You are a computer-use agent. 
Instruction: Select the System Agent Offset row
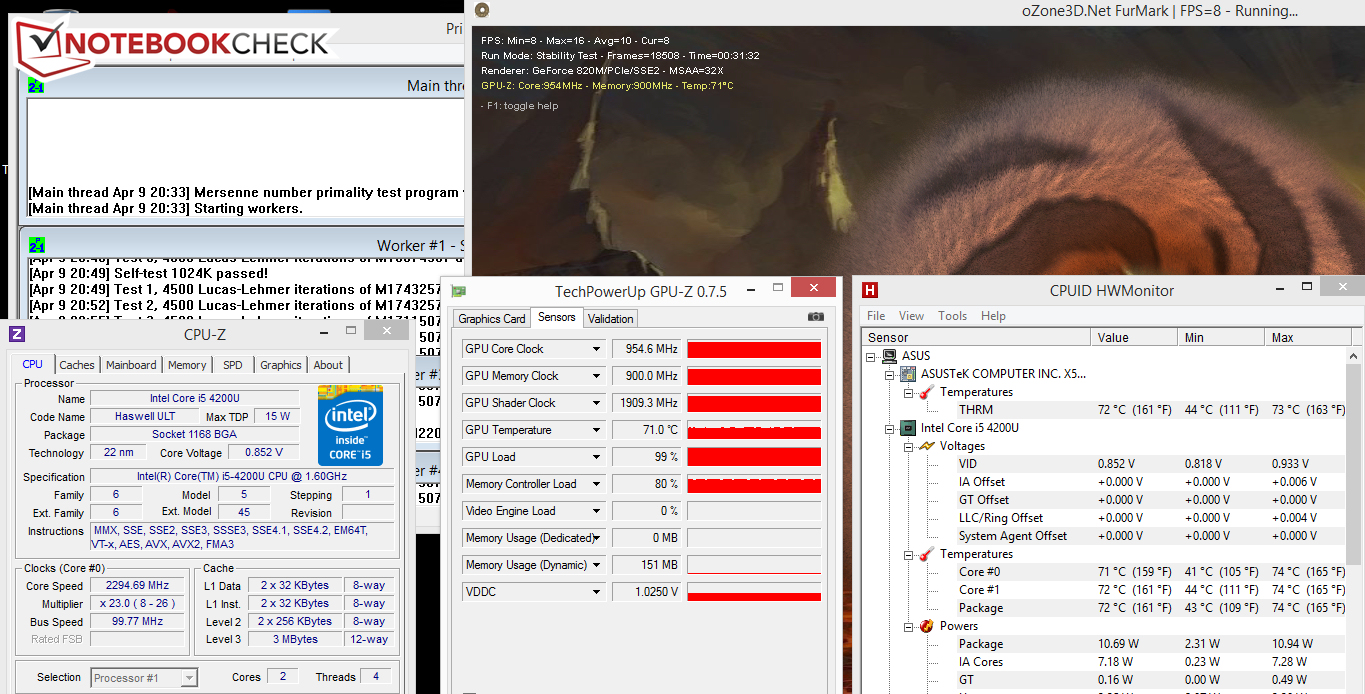tap(1104, 536)
